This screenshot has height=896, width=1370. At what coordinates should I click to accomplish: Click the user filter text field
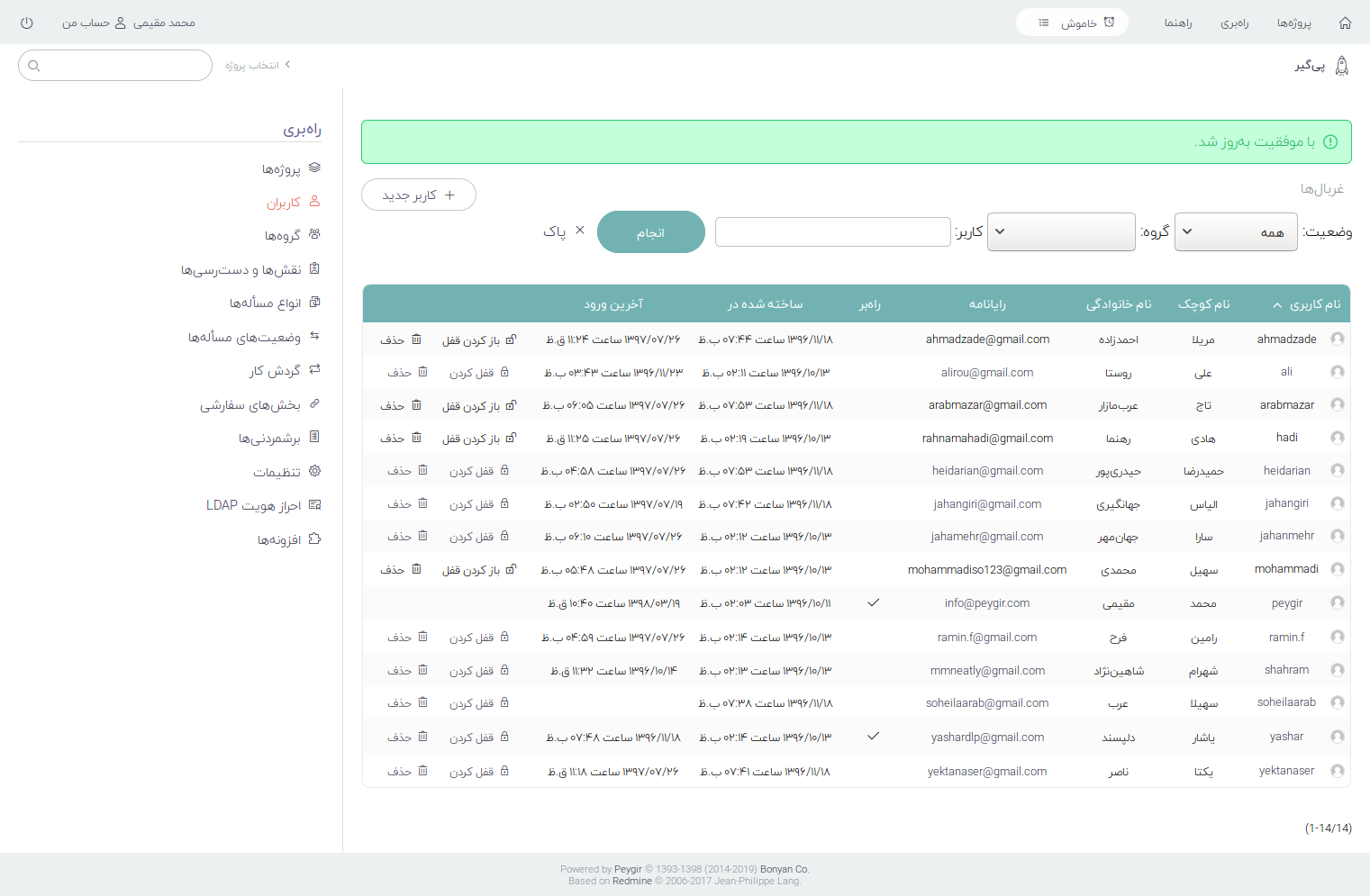pyautogui.click(x=833, y=231)
